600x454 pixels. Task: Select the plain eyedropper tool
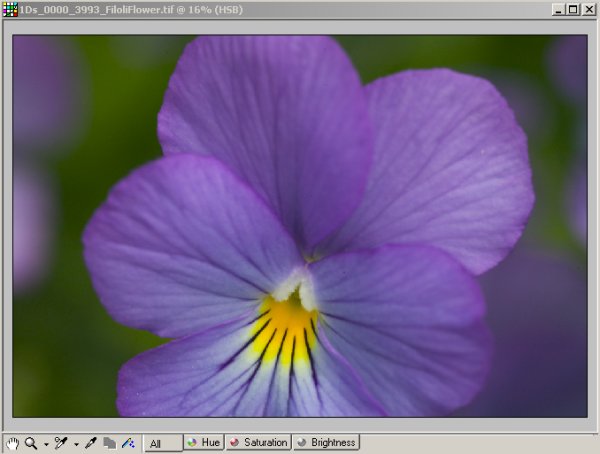coord(91,443)
